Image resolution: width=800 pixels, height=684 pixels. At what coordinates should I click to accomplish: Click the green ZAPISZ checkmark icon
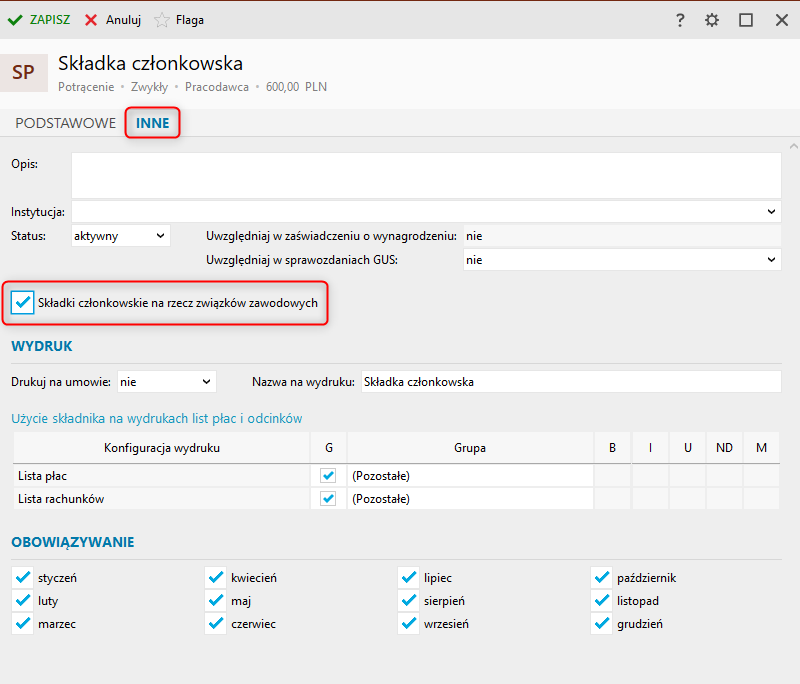point(15,20)
